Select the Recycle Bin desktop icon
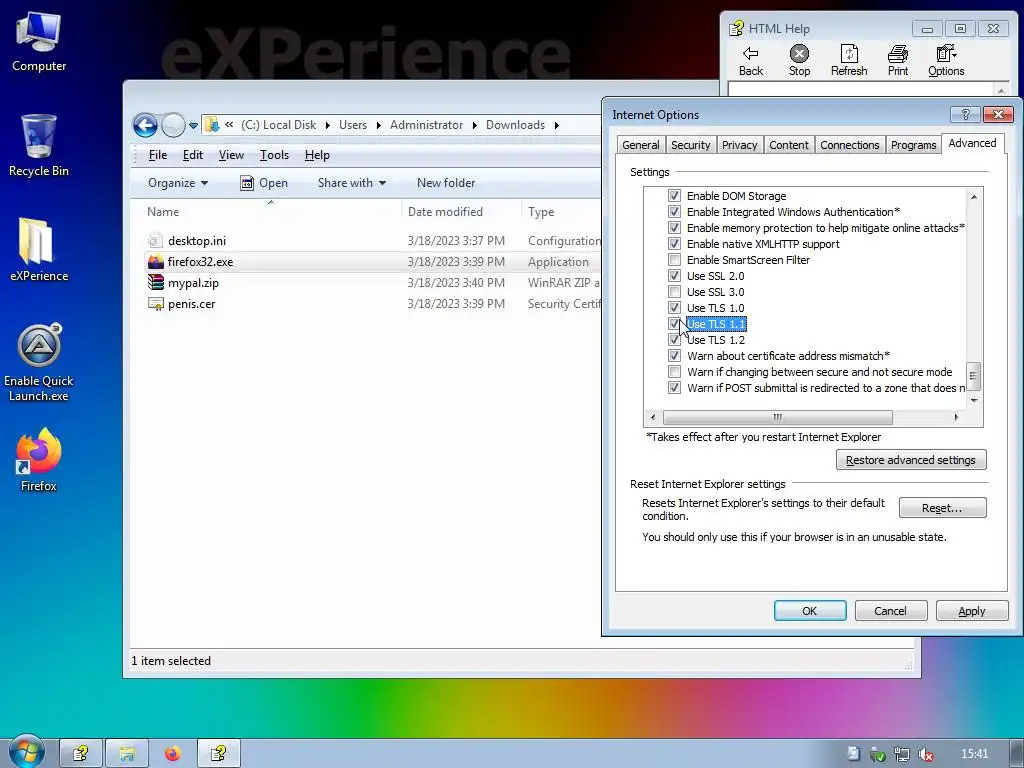1024x768 pixels. click(39, 145)
